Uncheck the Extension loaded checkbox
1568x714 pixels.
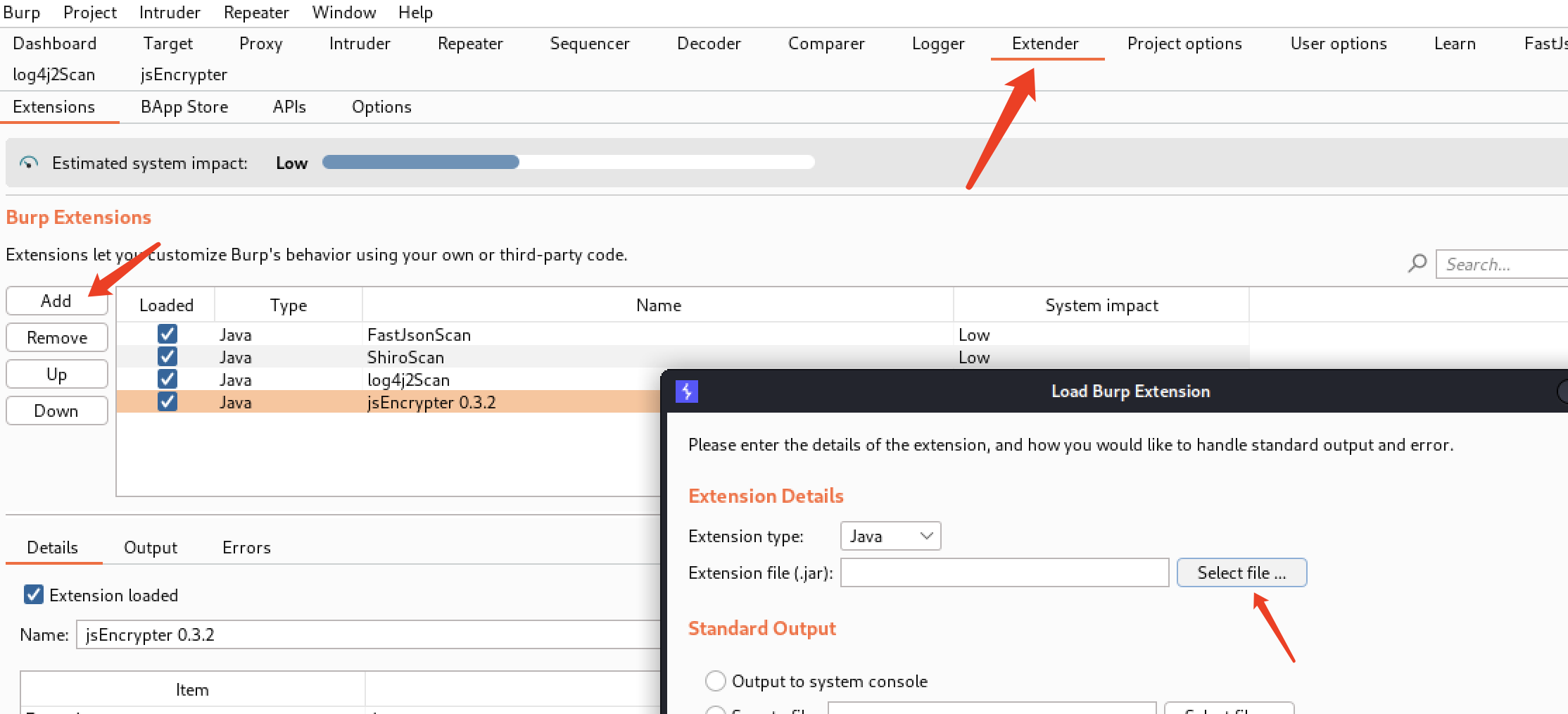click(34, 594)
